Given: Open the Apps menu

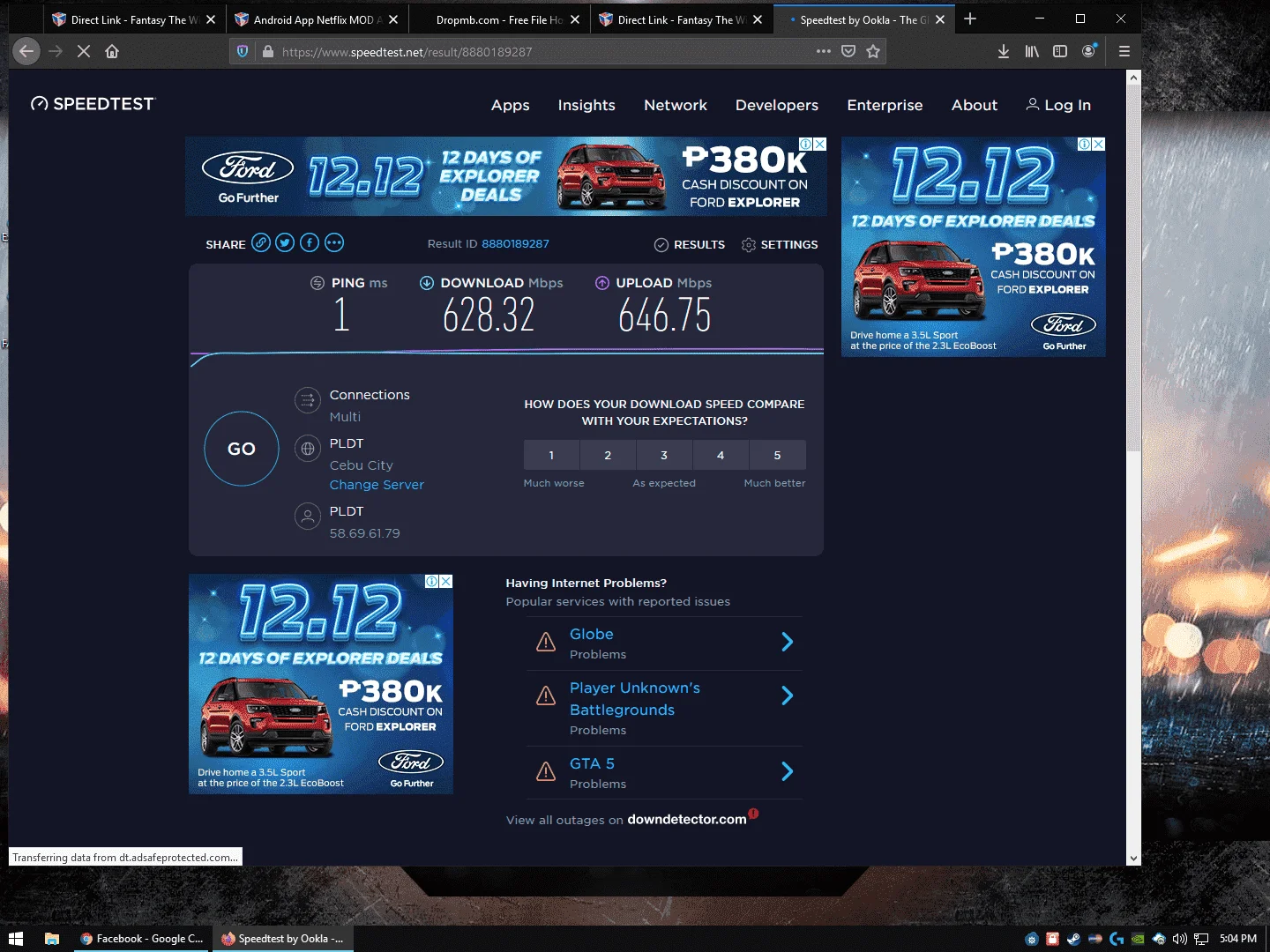Looking at the screenshot, I should [x=511, y=105].
